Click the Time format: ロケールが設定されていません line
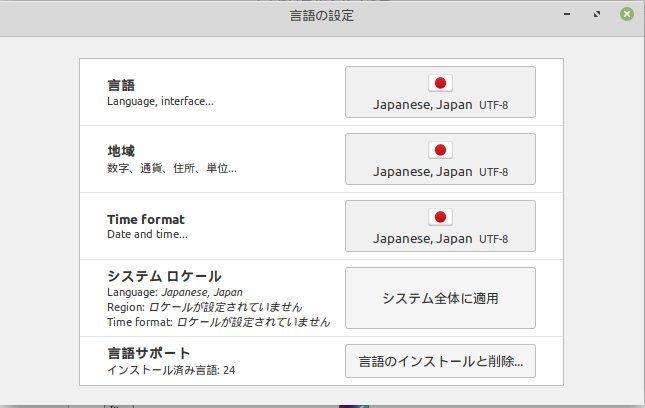Image resolution: width=645 pixels, height=408 pixels. click(218, 322)
